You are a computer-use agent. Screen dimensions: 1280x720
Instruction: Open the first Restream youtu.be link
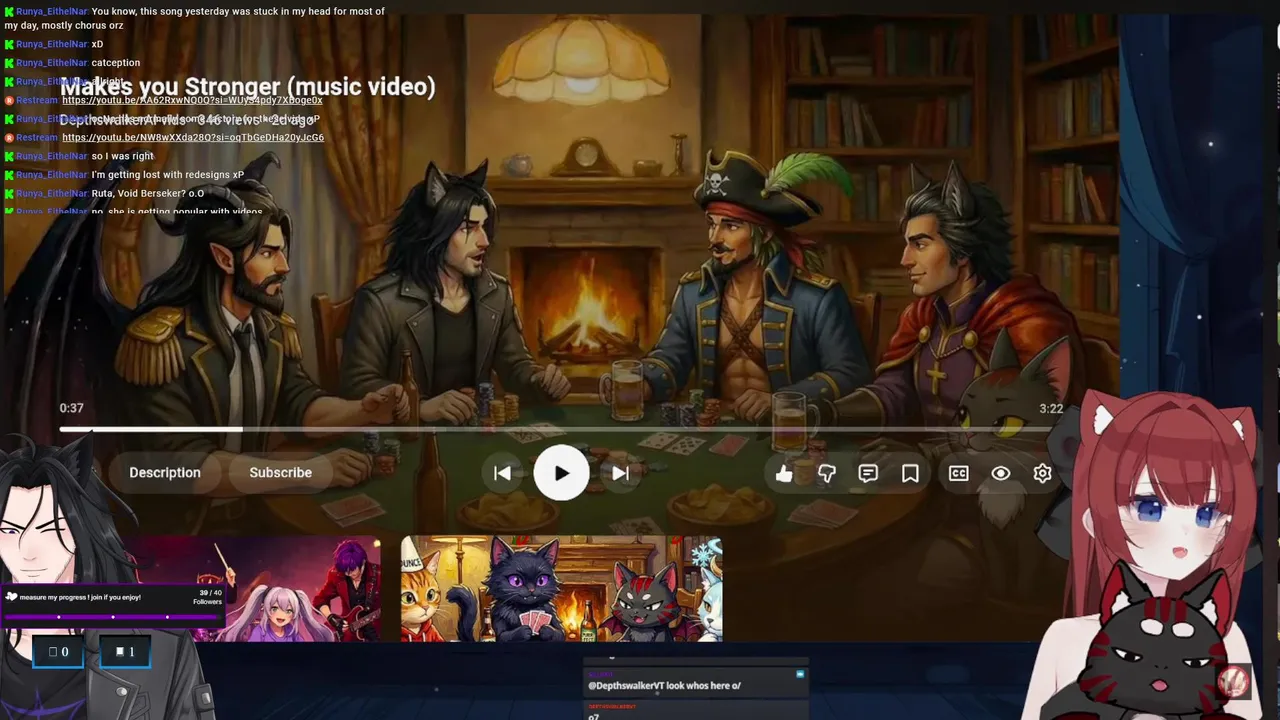tap(192, 100)
